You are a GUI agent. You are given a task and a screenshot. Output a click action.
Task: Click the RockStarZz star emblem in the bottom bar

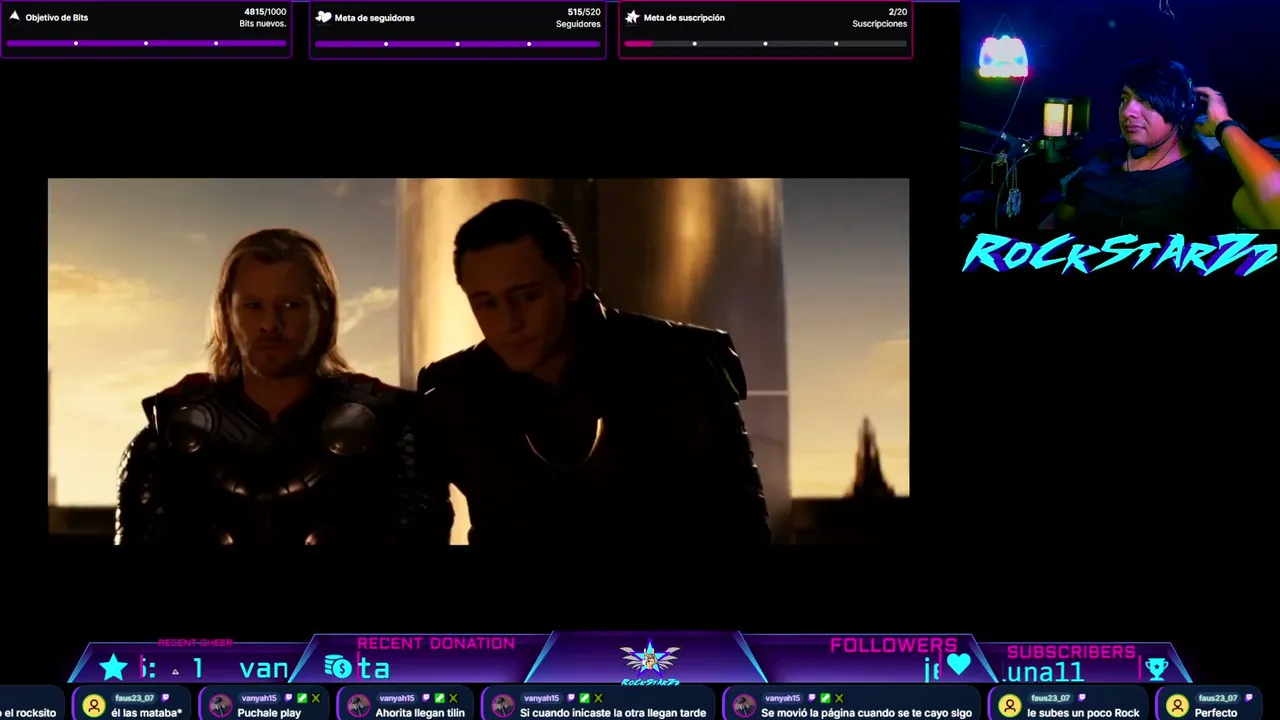point(650,660)
